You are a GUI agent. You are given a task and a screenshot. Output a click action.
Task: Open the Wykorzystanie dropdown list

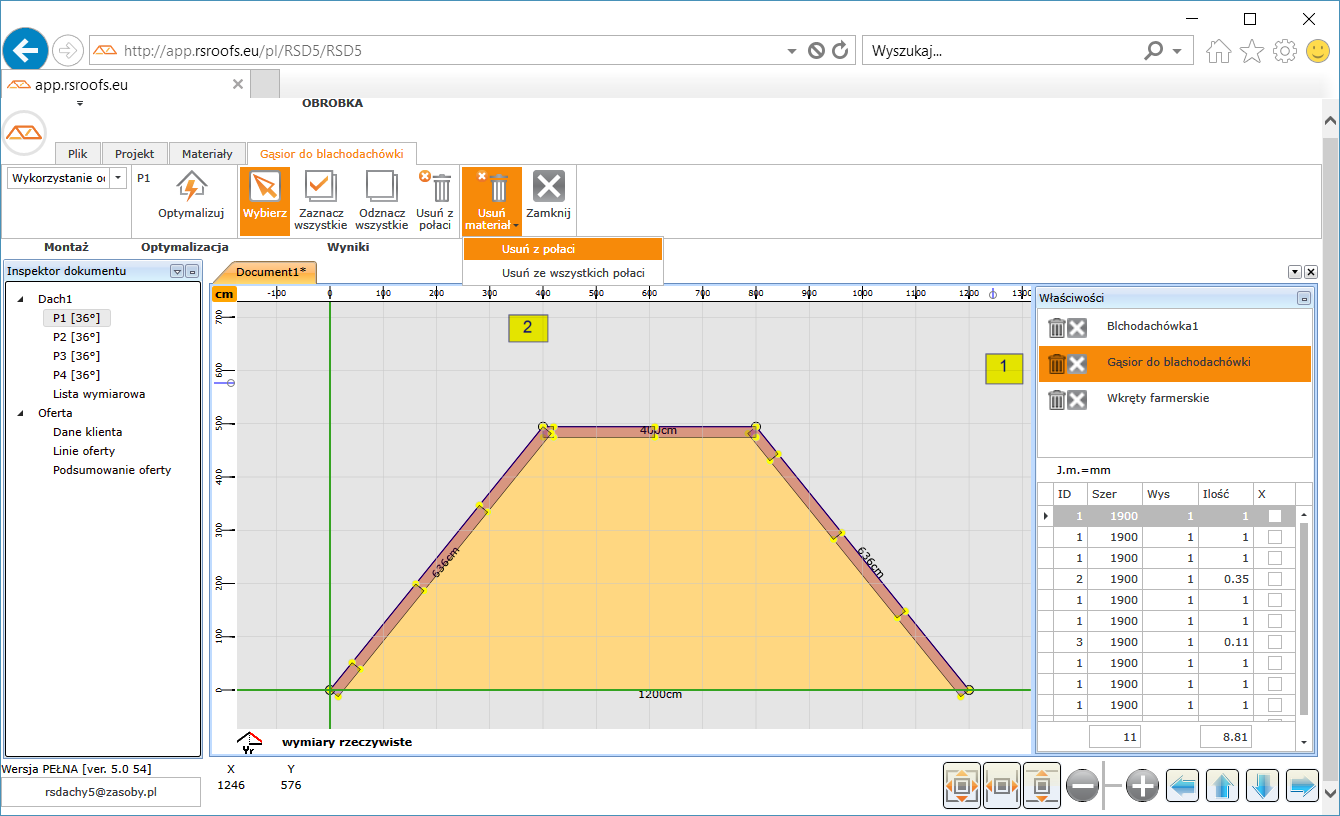[118, 178]
